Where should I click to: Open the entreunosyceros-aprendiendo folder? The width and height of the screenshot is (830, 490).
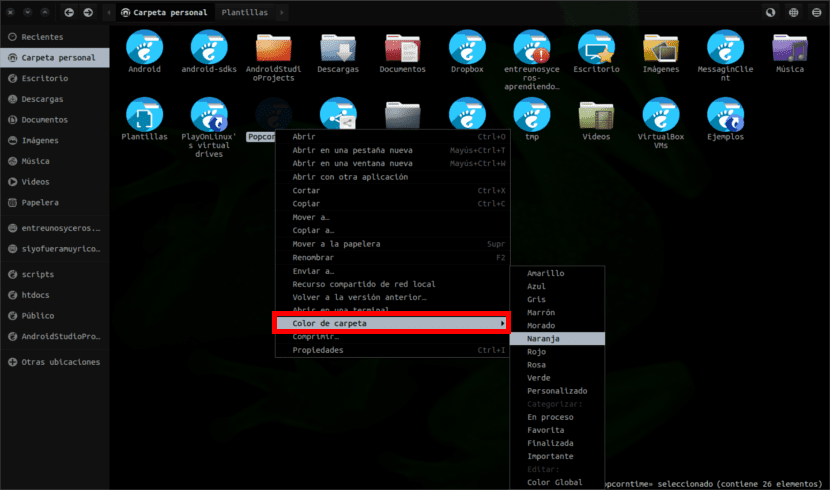click(531, 48)
